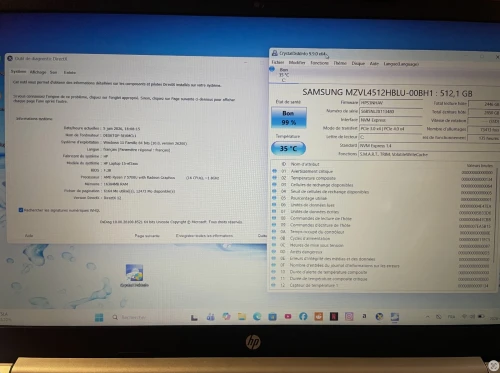Viewport: 500px width, 373px height.
Task: Click the Mode de transfert value field
Action: [391, 129]
